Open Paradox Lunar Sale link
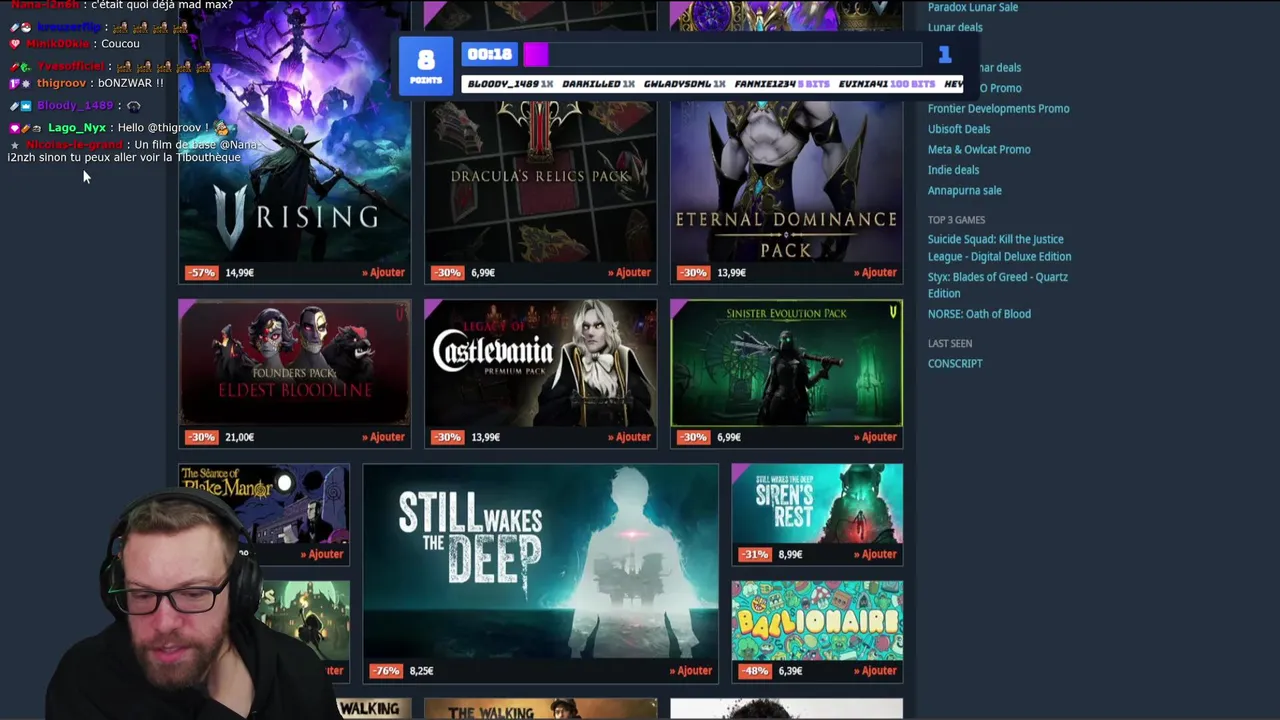Viewport: 1280px width, 720px height. click(x=972, y=7)
